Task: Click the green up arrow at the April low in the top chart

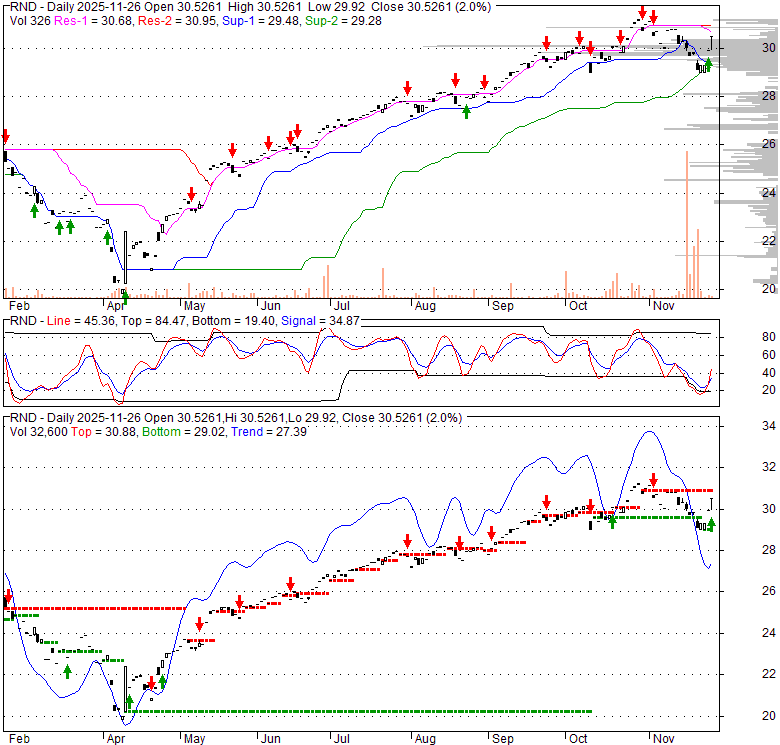Action: [x=125, y=294]
